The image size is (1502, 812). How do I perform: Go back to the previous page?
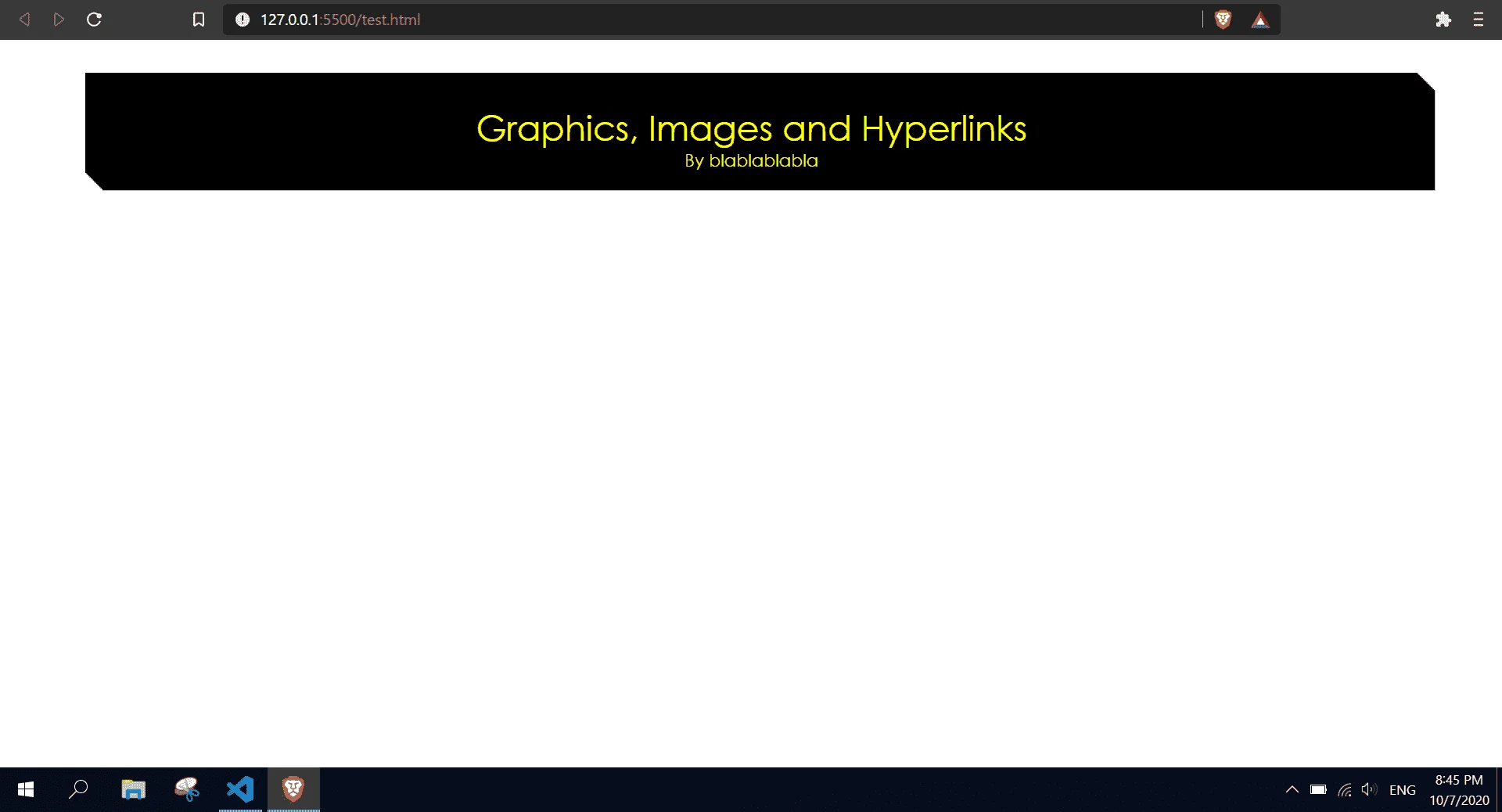click(25, 20)
